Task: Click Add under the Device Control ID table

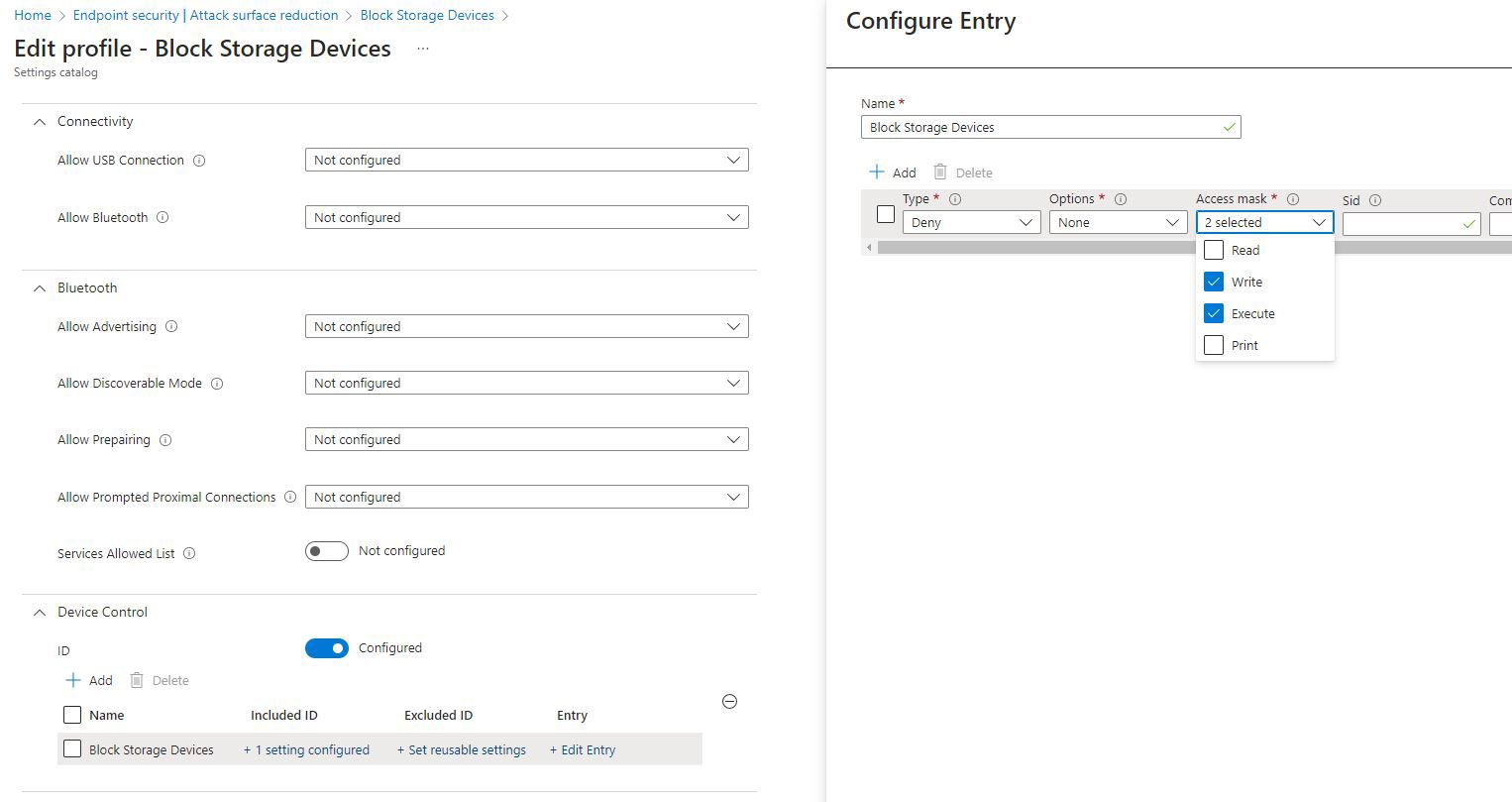Action: click(87, 679)
